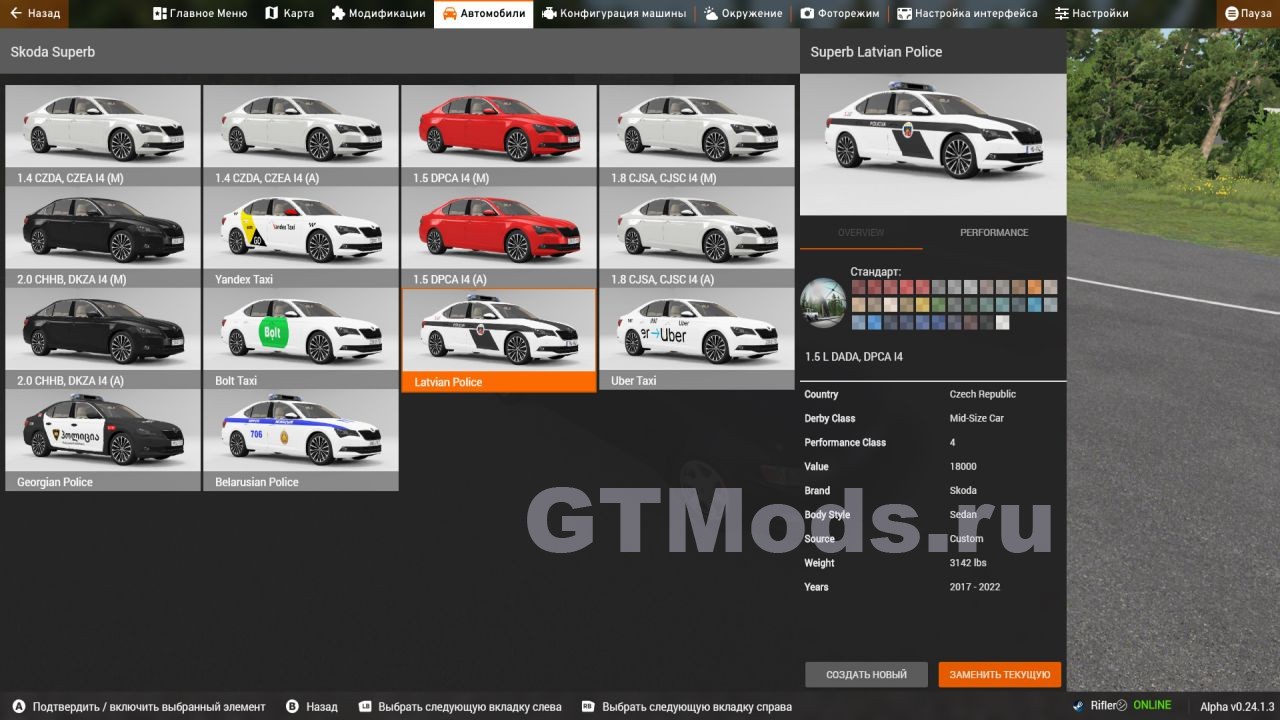Select the 1.8 CJSA, CJSC I4 (M) car
Screen dimensions: 1280x720
point(697,135)
